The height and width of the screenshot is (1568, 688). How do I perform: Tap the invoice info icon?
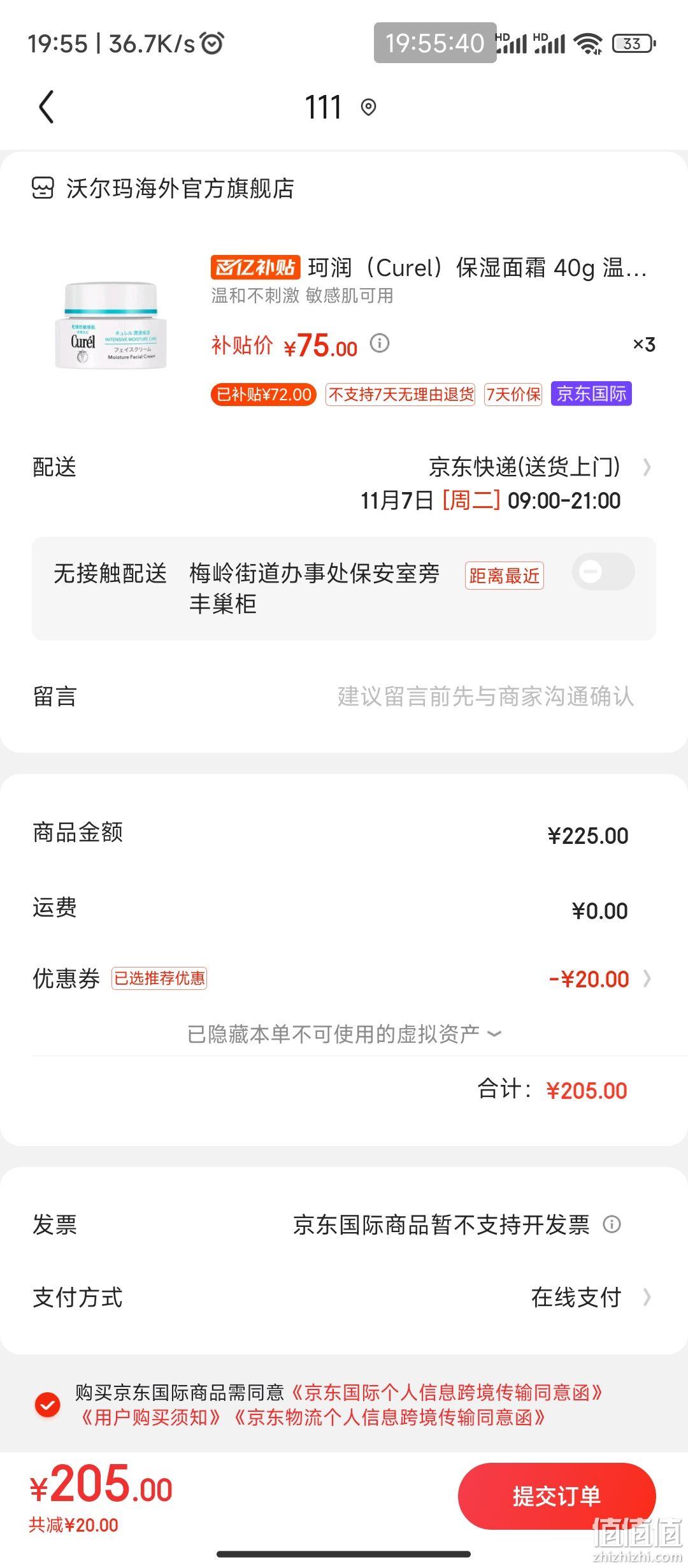coord(612,1224)
